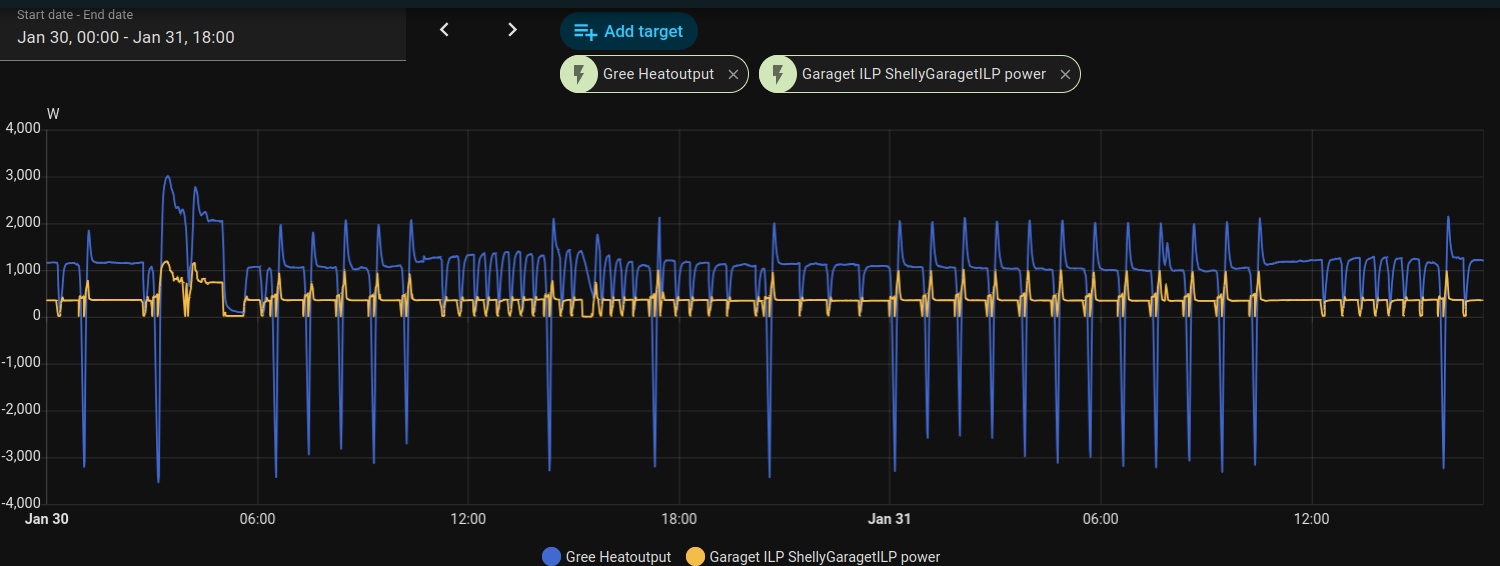Click the -4,000 label on the Y axis
The width and height of the screenshot is (1500, 566).
pos(21,503)
